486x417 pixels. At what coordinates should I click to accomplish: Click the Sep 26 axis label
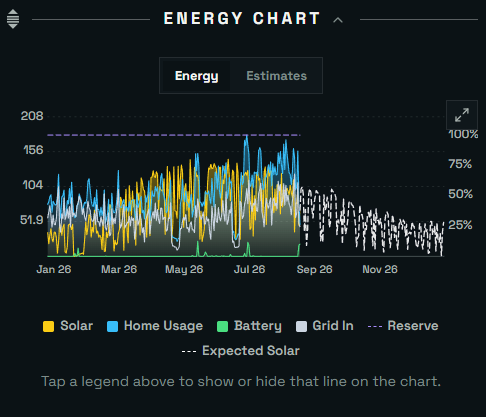pyautogui.click(x=314, y=269)
